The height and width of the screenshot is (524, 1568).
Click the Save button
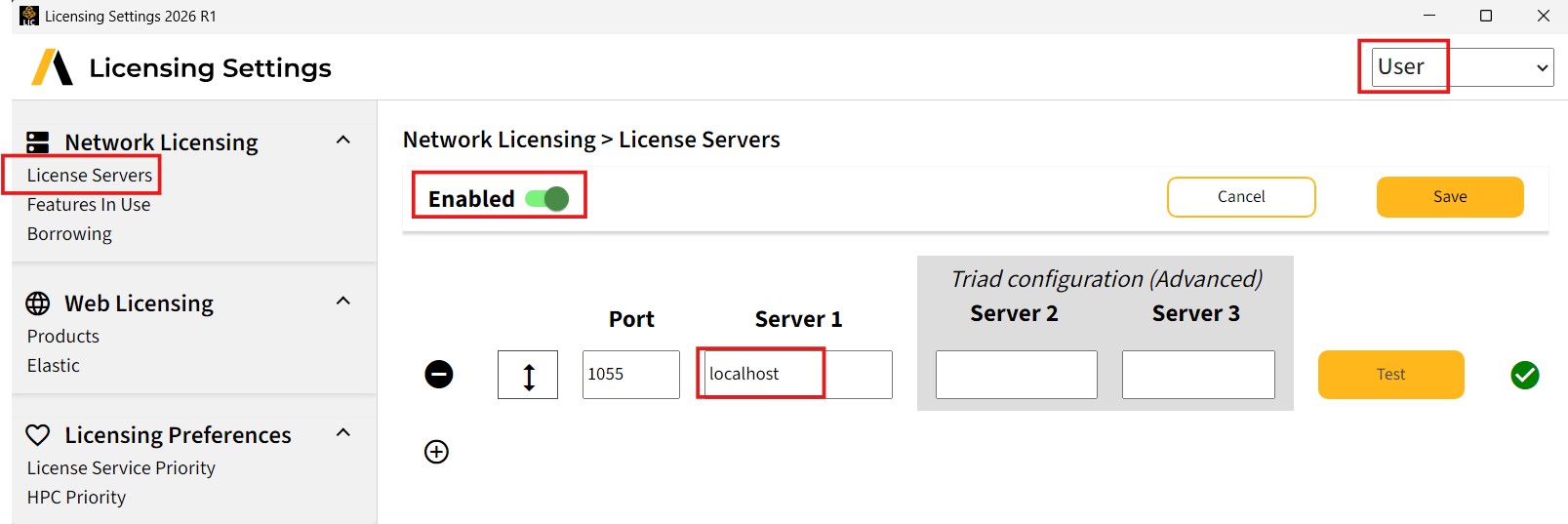[x=1450, y=197]
